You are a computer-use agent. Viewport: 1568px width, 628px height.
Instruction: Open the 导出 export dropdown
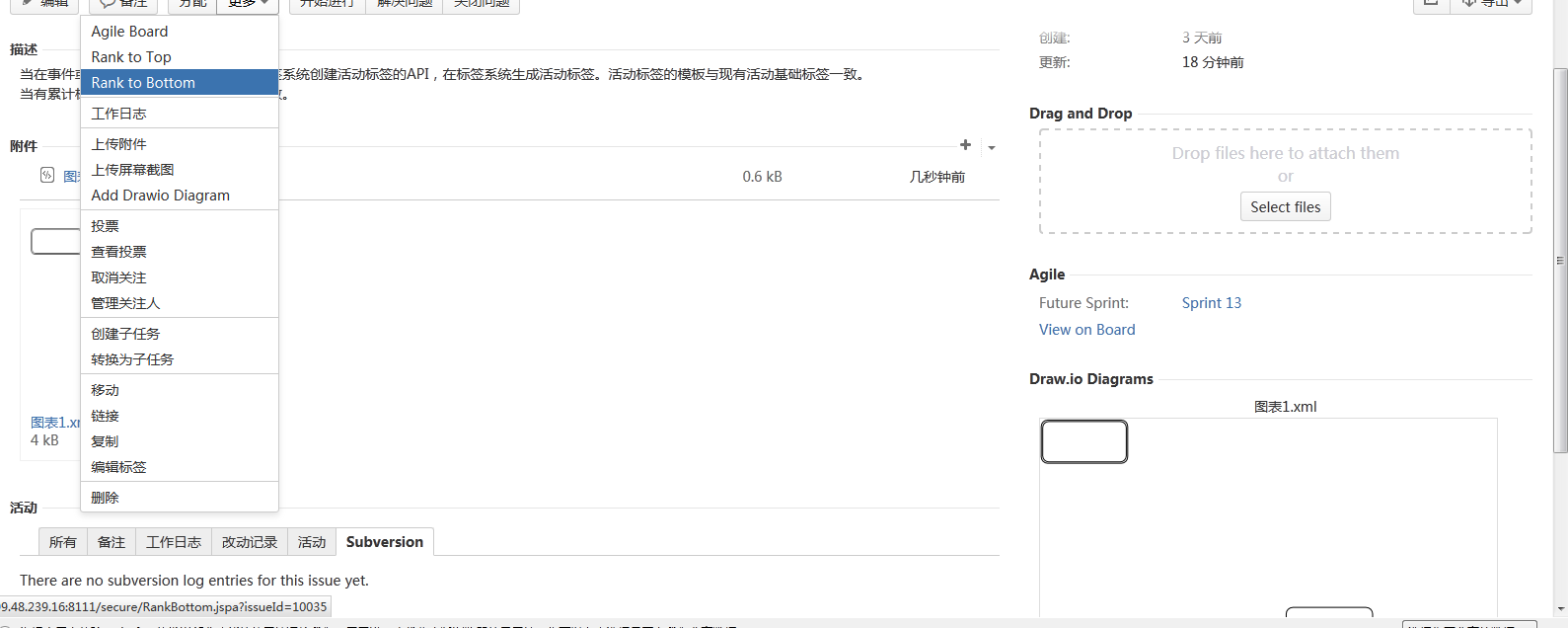(1491, 4)
